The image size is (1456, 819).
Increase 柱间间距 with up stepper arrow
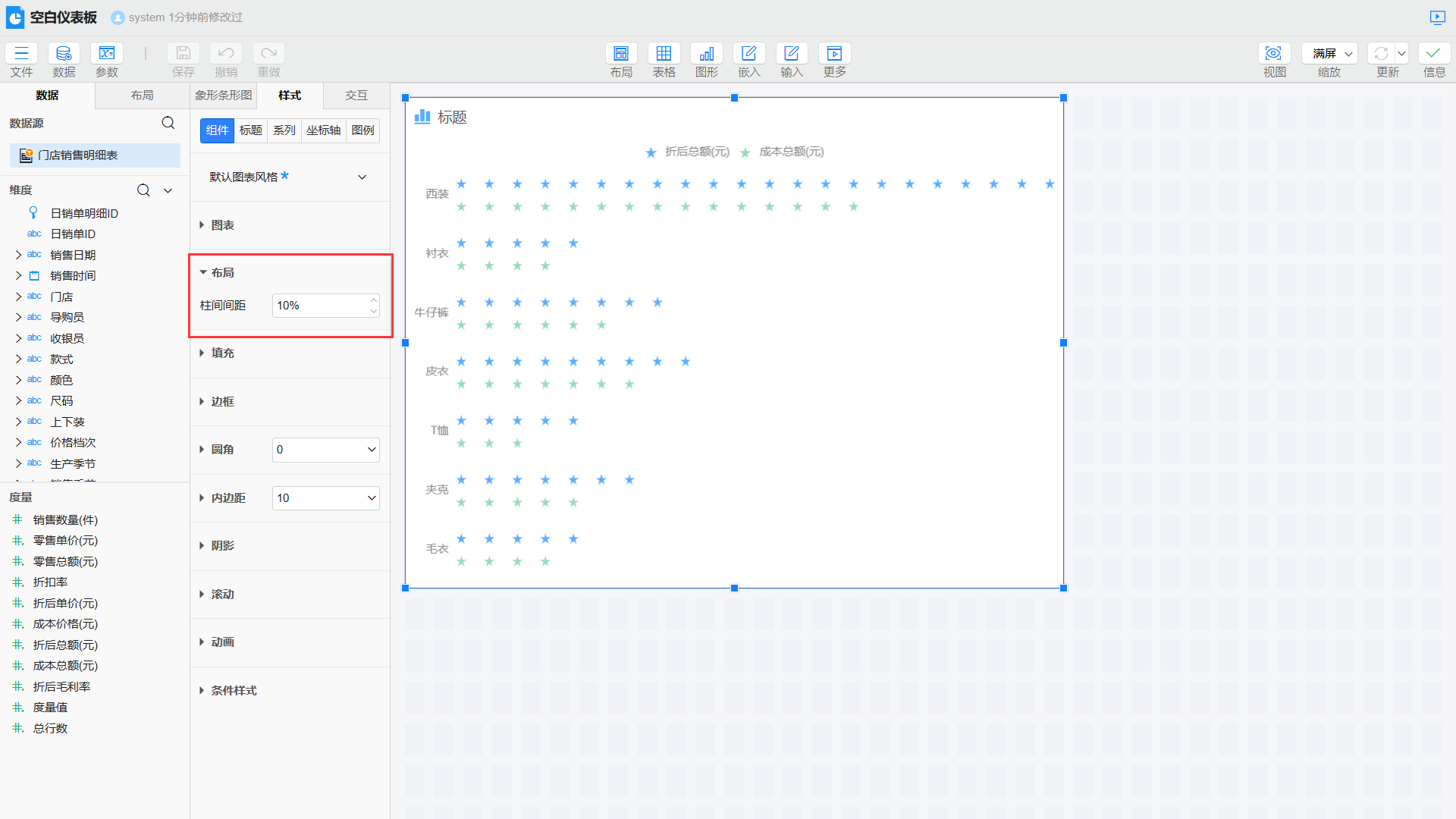click(x=374, y=300)
